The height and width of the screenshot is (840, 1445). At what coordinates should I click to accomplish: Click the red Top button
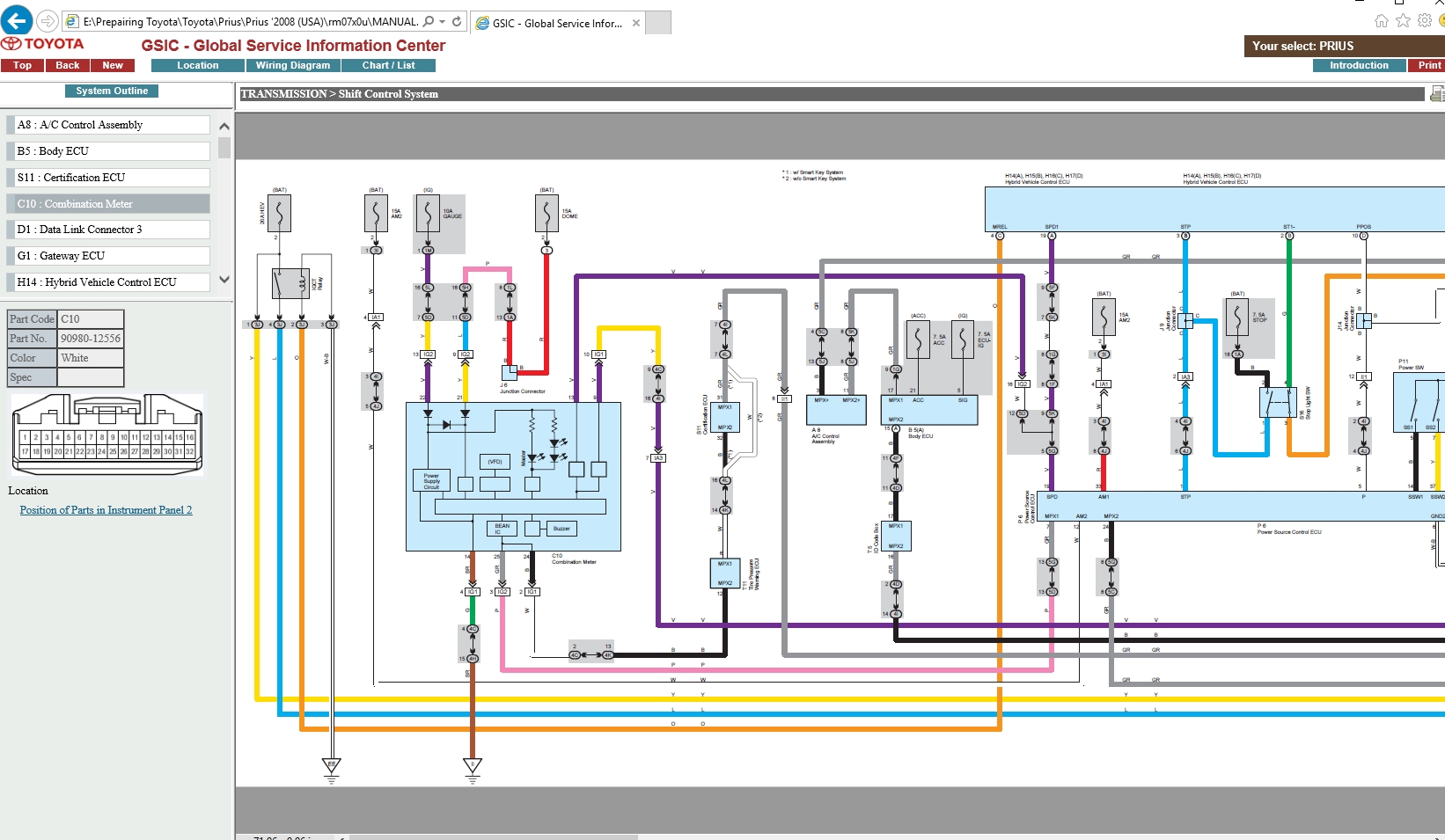22,65
